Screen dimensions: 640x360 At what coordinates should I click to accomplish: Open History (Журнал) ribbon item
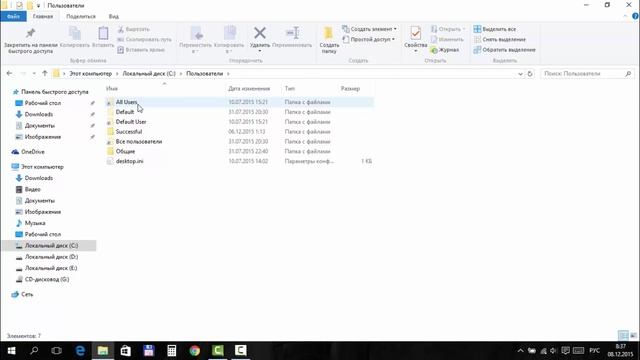444,50
